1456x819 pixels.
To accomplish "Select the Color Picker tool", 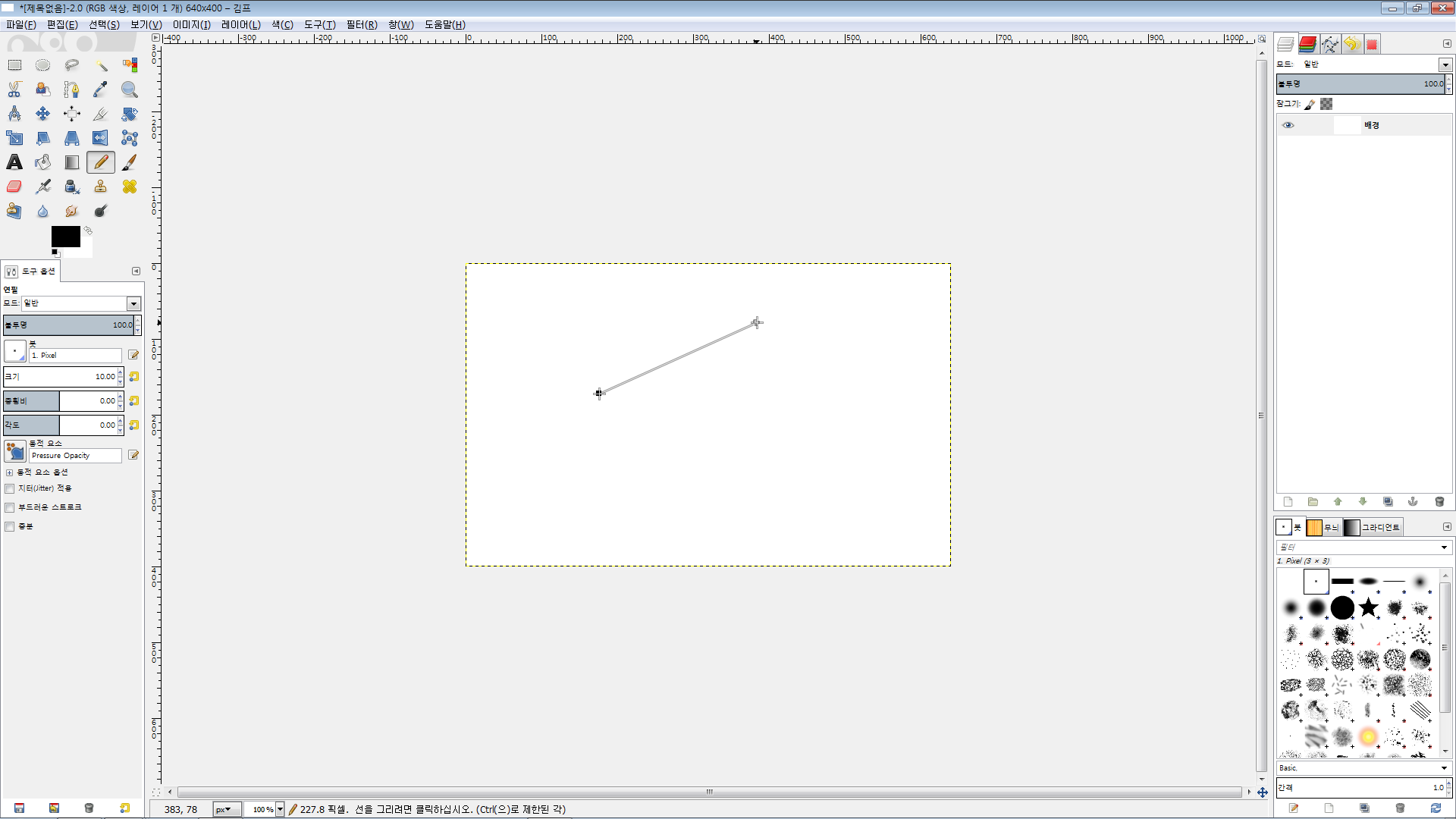I will 101,89.
